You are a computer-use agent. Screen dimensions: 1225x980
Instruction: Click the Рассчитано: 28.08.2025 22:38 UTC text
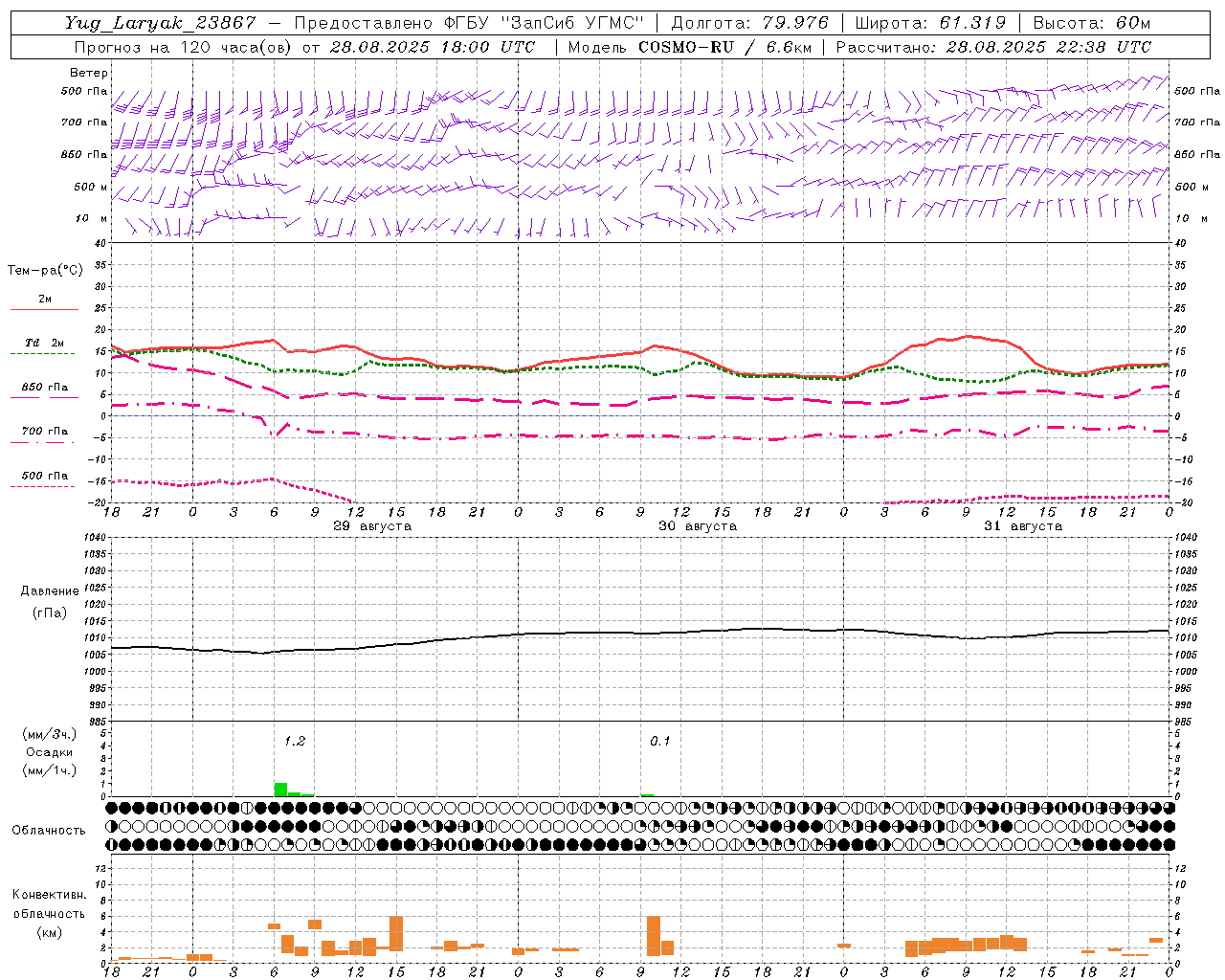pyautogui.click(x=993, y=47)
